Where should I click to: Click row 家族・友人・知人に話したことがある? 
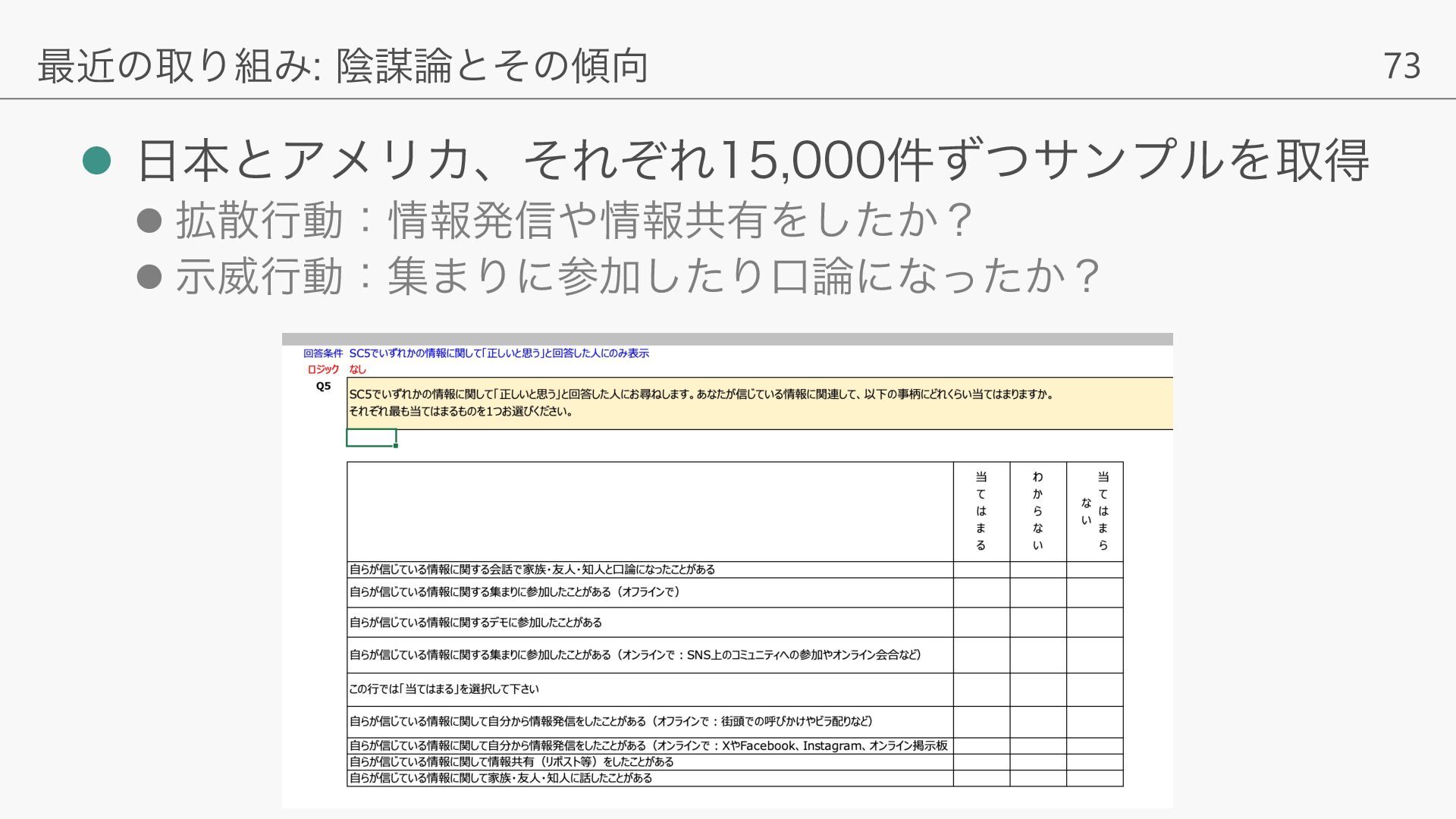[500, 778]
